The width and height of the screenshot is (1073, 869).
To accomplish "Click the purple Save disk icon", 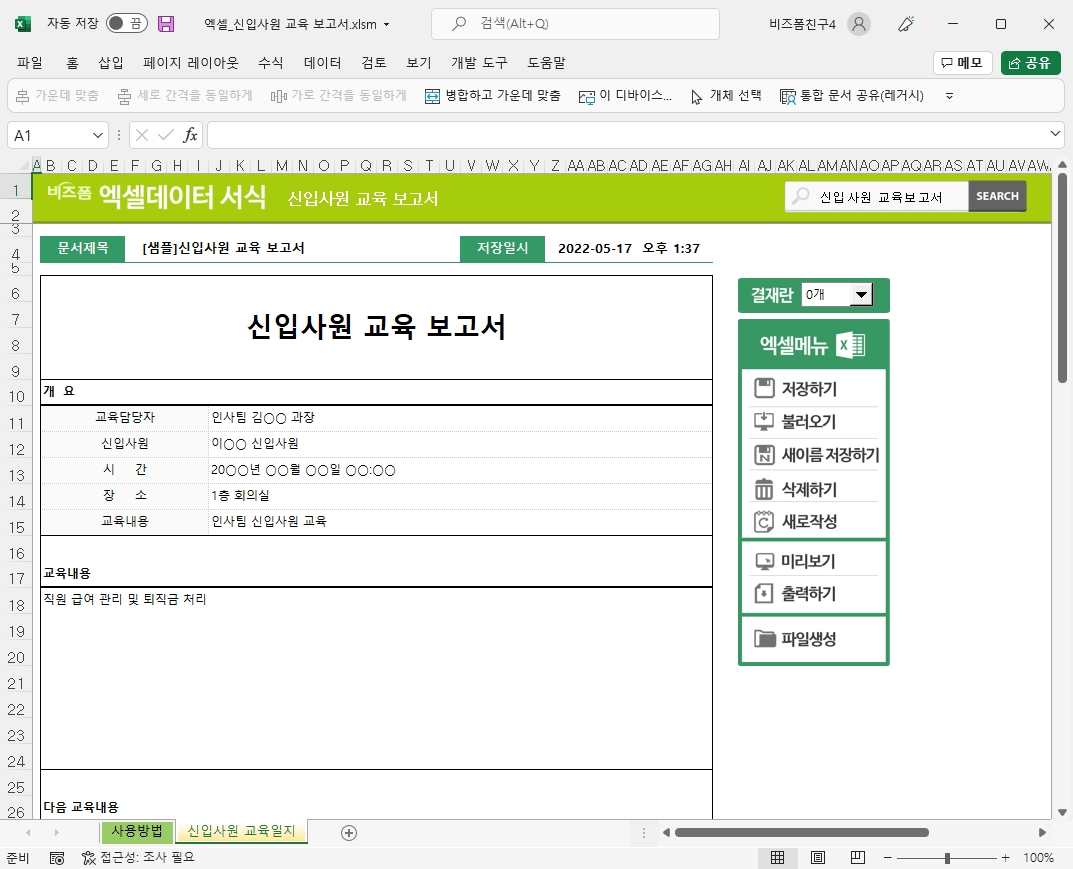I will [x=166, y=24].
